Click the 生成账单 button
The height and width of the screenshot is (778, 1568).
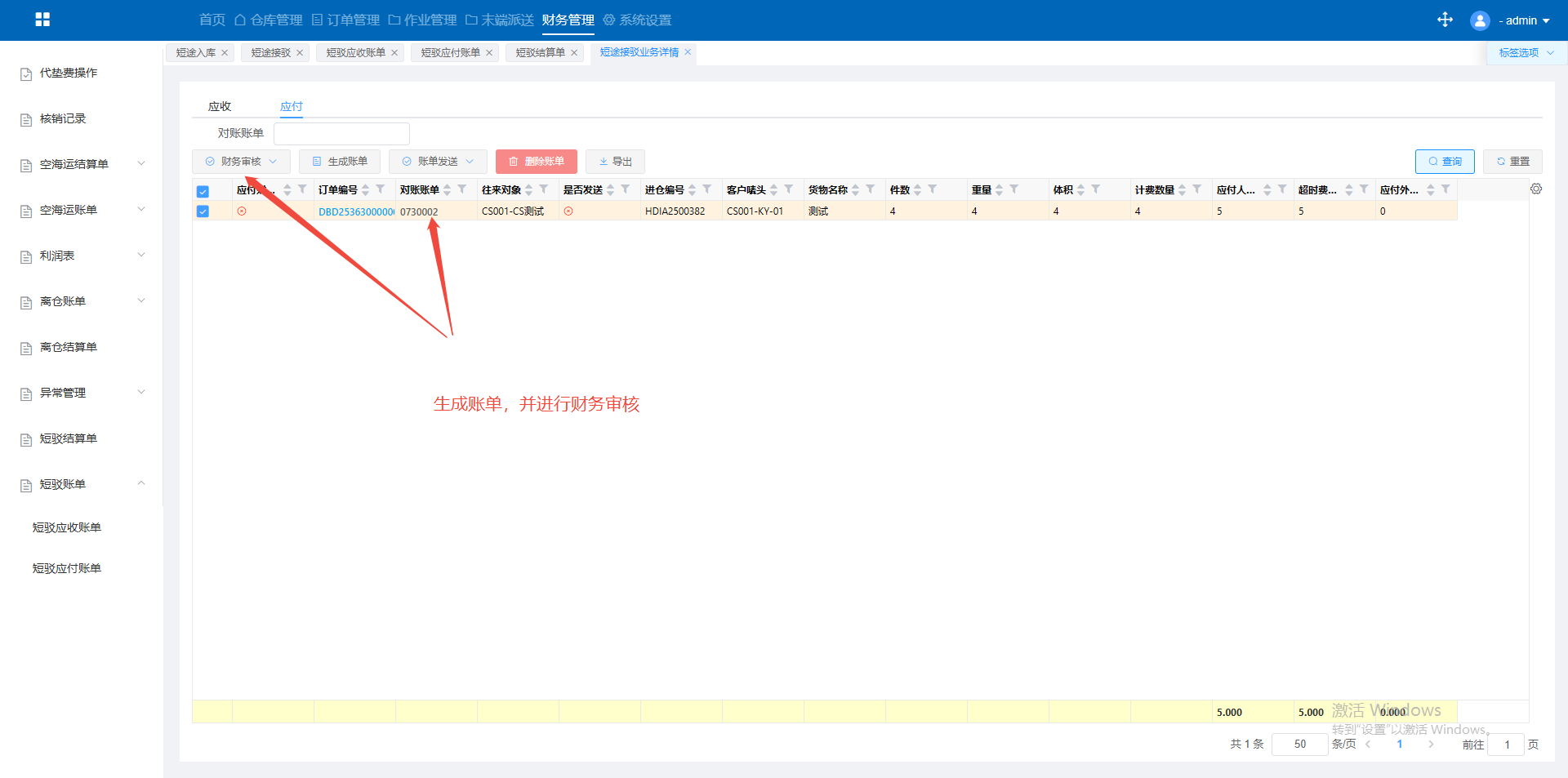(x=340, y=162)
